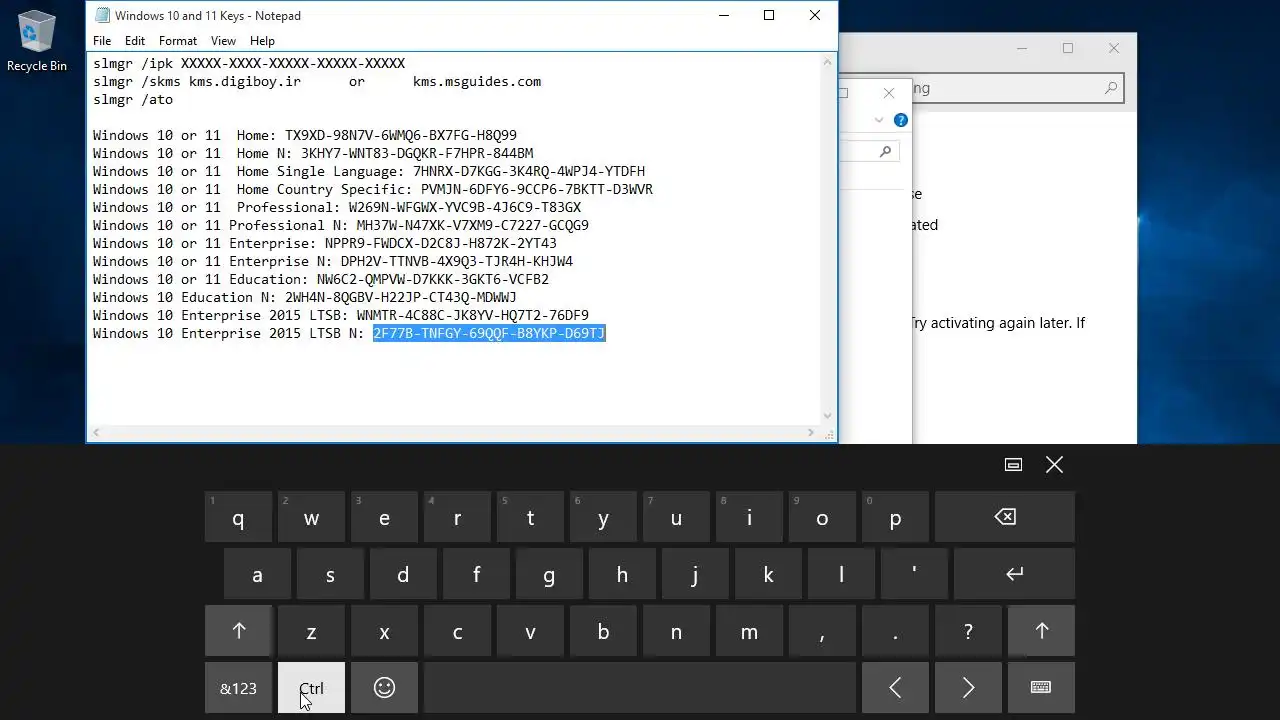Open keyboard layout options key
The width and height of the screenshot is (1280, 720).
(x=1041, y=688)
